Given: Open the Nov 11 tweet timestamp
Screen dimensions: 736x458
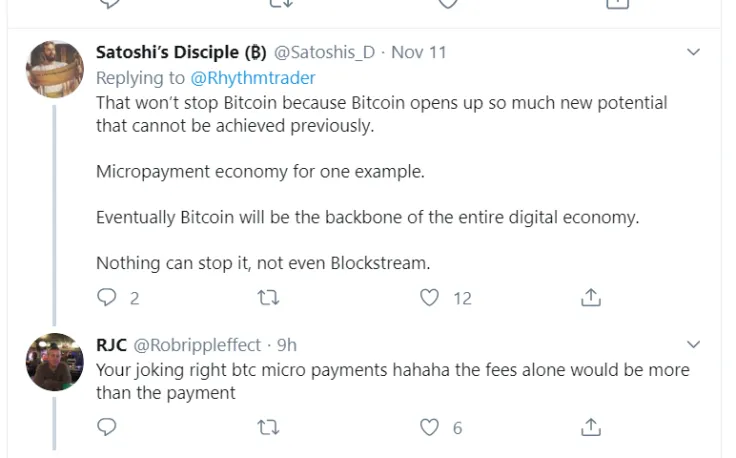Looking at the screenshot, I should tap(418, 52).
